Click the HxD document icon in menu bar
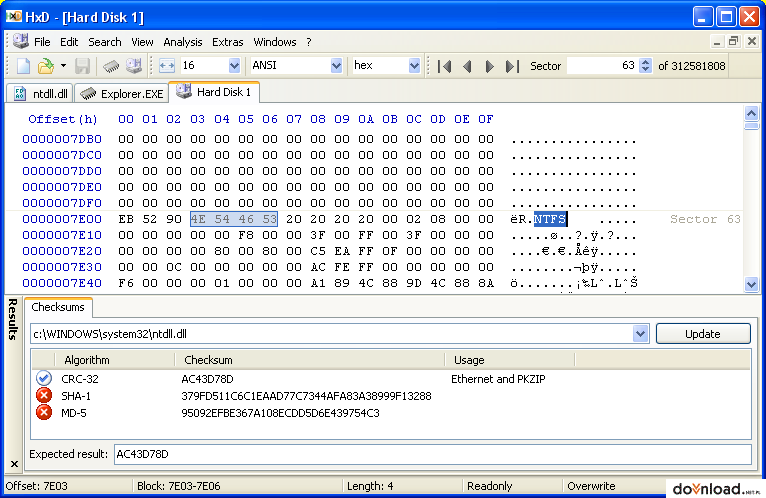The height and width of the screenshot is (498, 766). point(21,41)
